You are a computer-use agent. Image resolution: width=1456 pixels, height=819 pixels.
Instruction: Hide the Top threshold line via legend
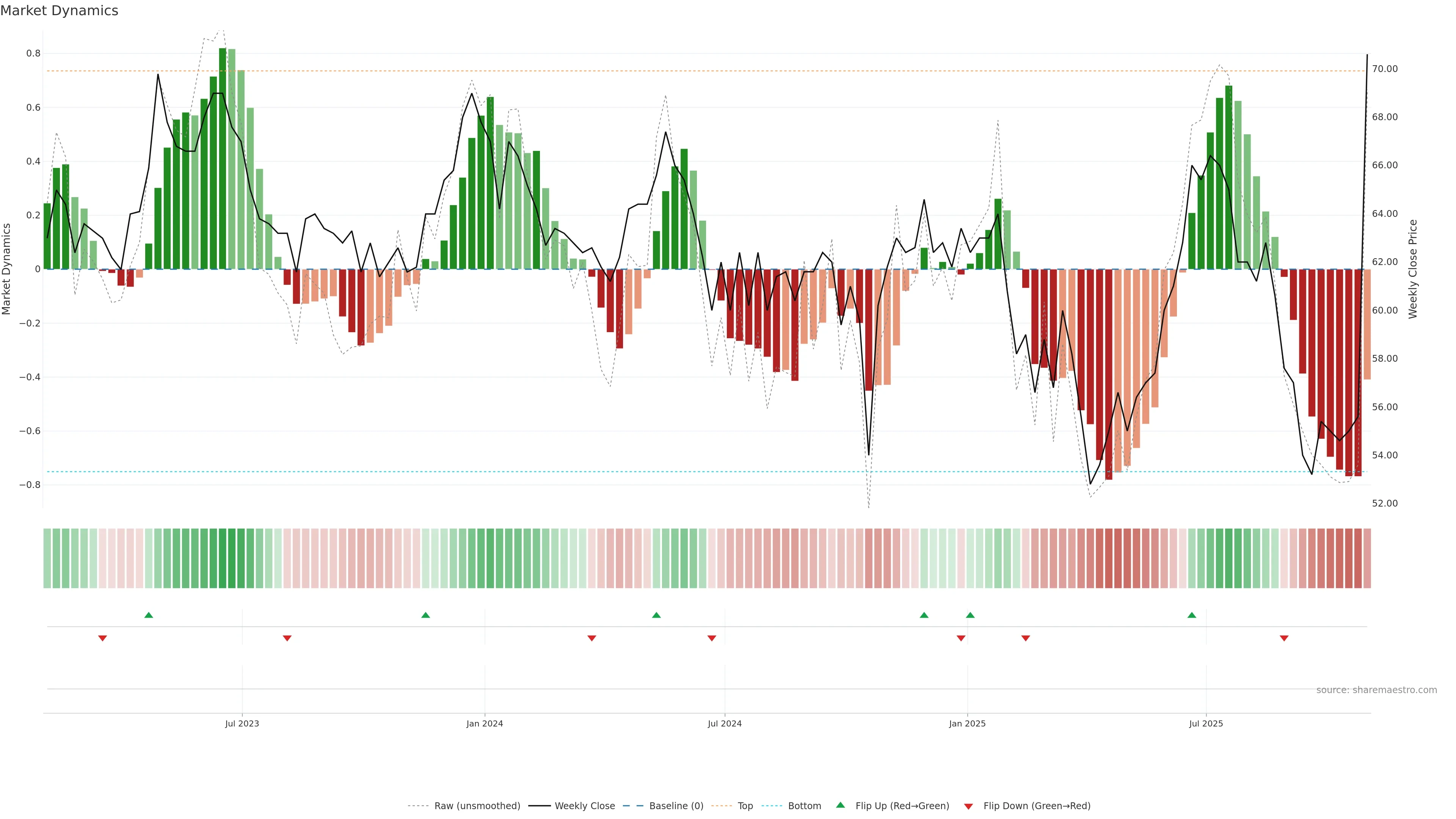tap(745, 806)
